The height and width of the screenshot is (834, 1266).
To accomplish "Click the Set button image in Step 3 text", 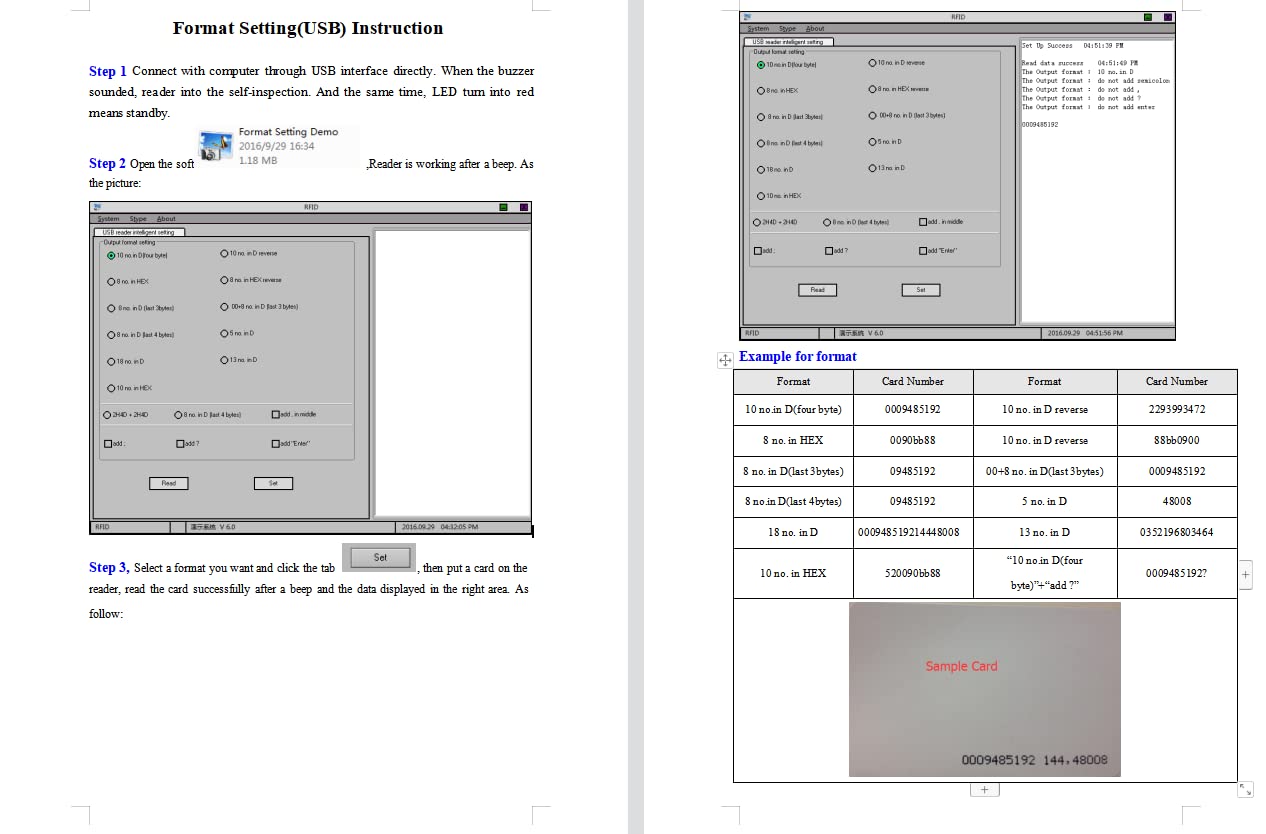I will click(379, 558).
